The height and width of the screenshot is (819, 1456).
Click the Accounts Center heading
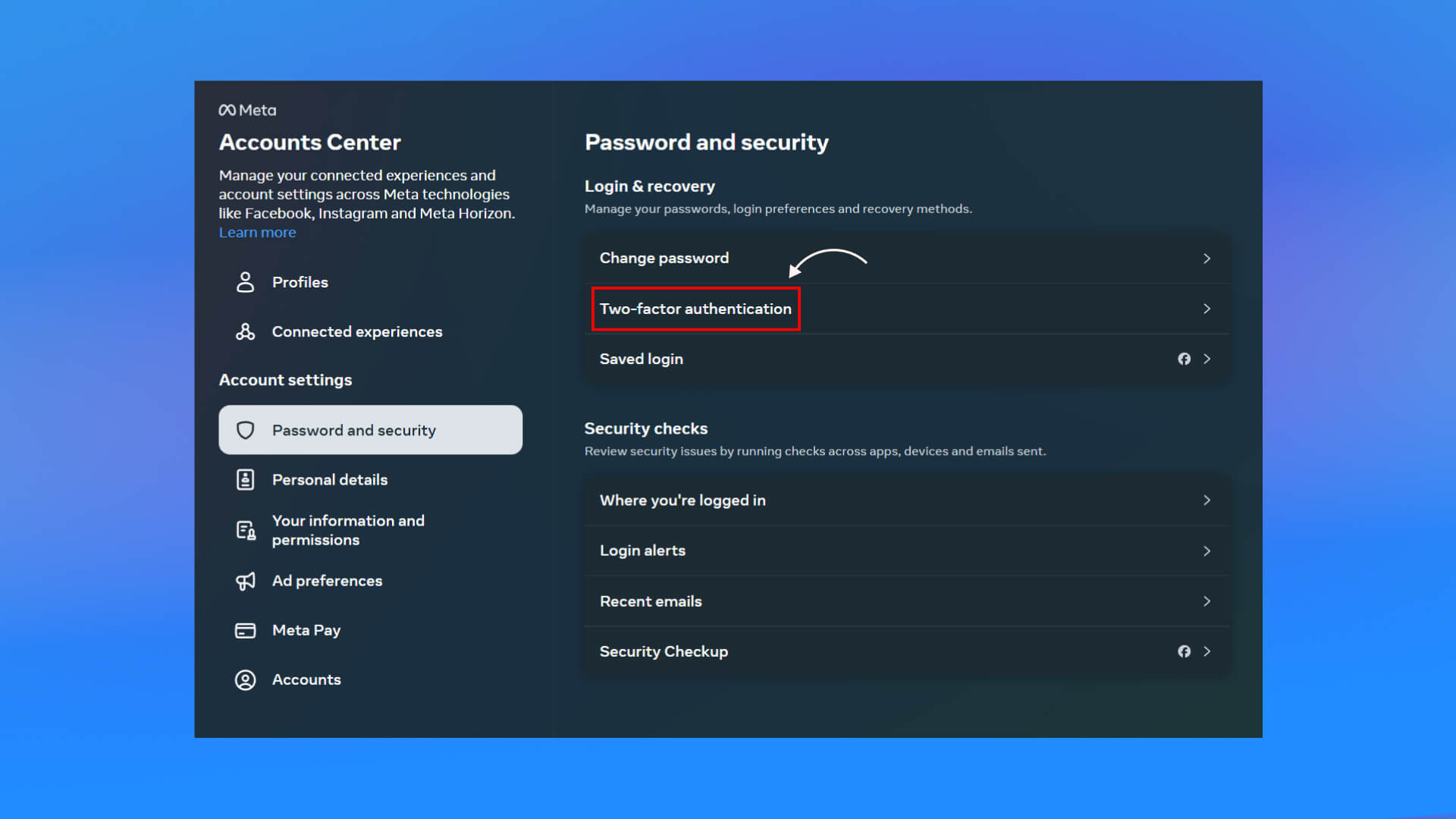click(x=309, y=143)
